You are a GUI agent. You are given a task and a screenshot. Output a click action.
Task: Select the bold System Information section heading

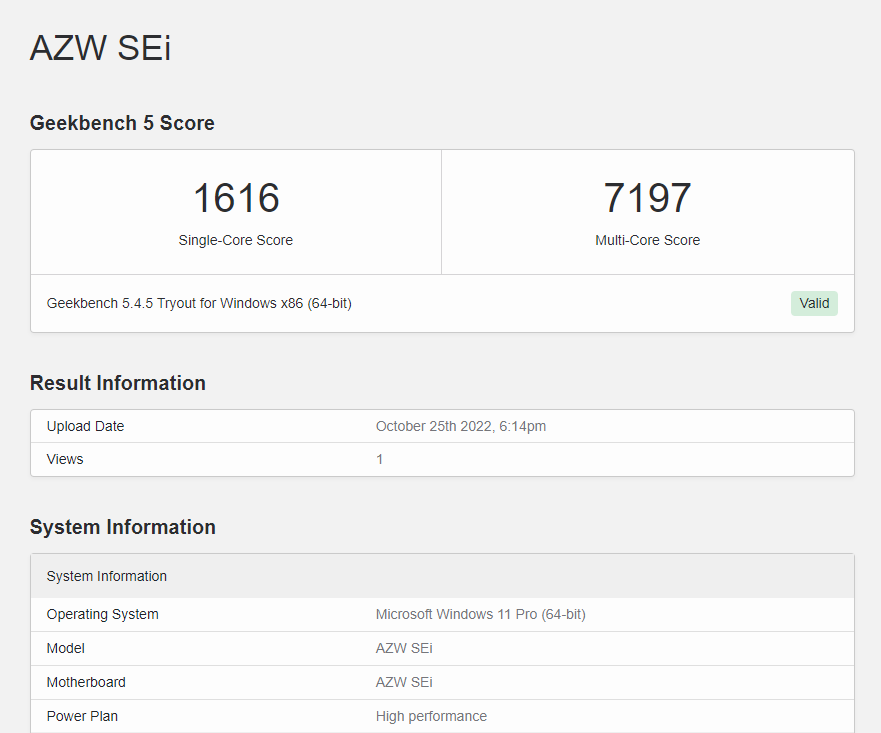point(122,527)
